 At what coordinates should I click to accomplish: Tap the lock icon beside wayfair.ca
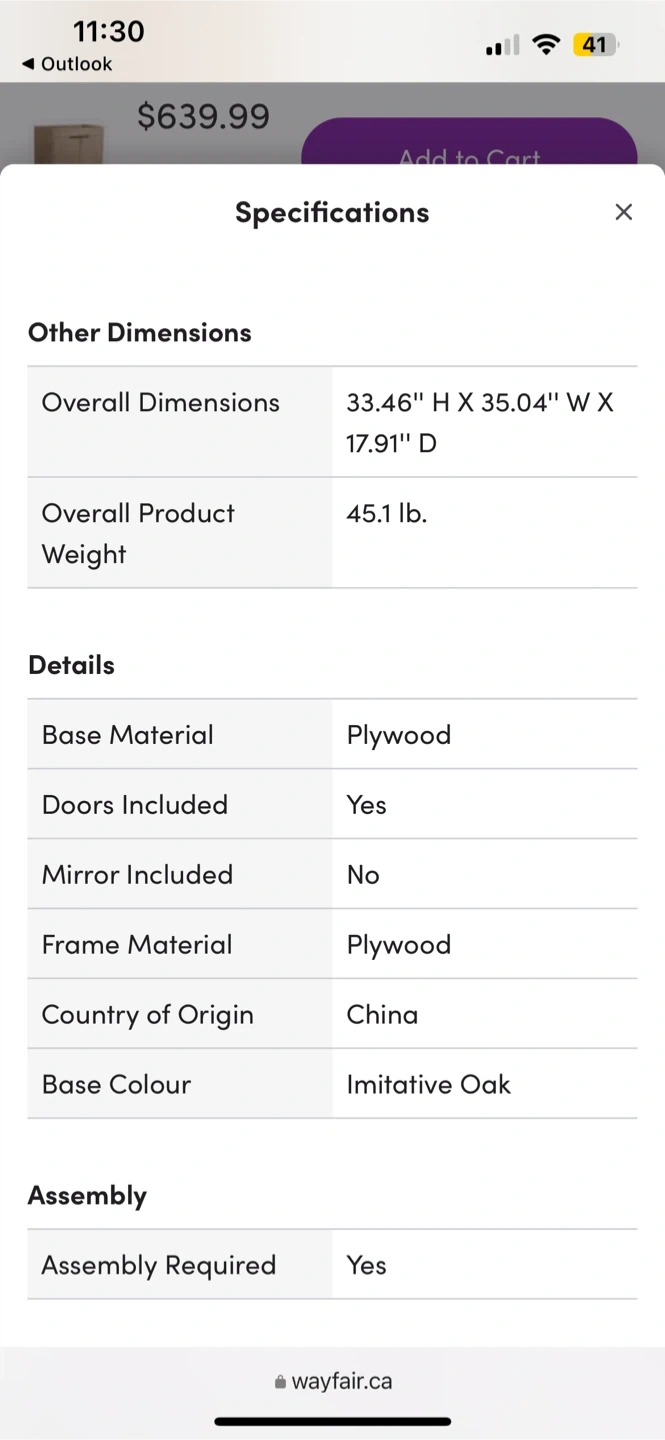tap(280, 1382)
